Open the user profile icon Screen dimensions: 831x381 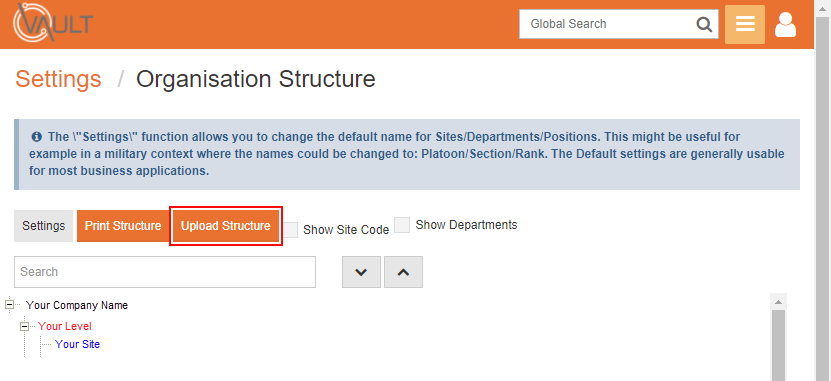[x=785, y=24]
